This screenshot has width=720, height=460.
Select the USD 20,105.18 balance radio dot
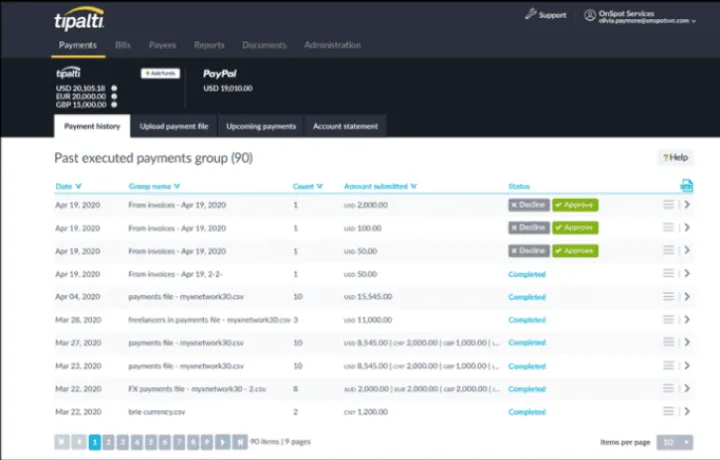tap(116, 87)
